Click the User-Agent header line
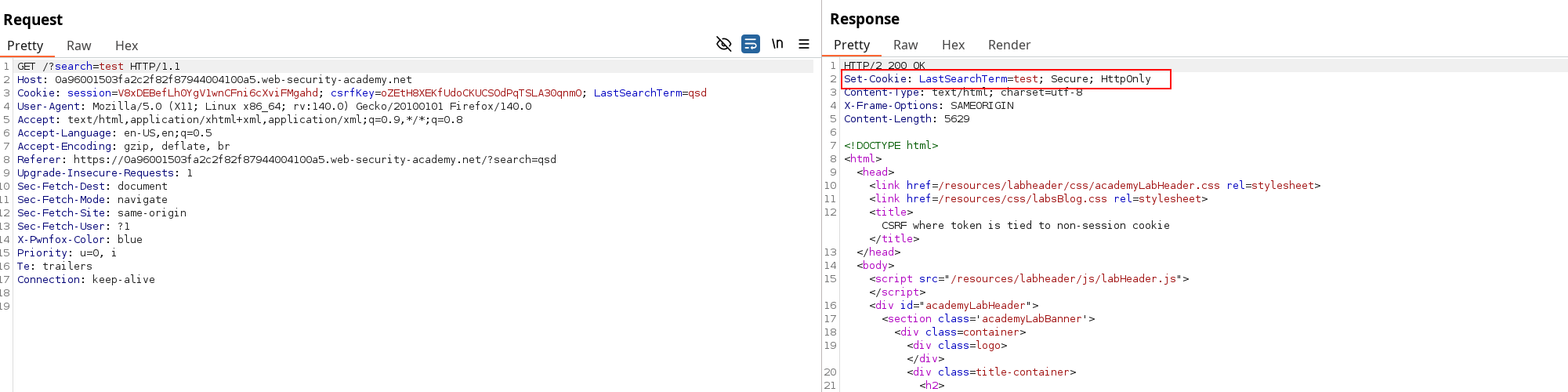Image resolution: width=1568 pixels, height=392 pixels. click(x=274, y=107)
